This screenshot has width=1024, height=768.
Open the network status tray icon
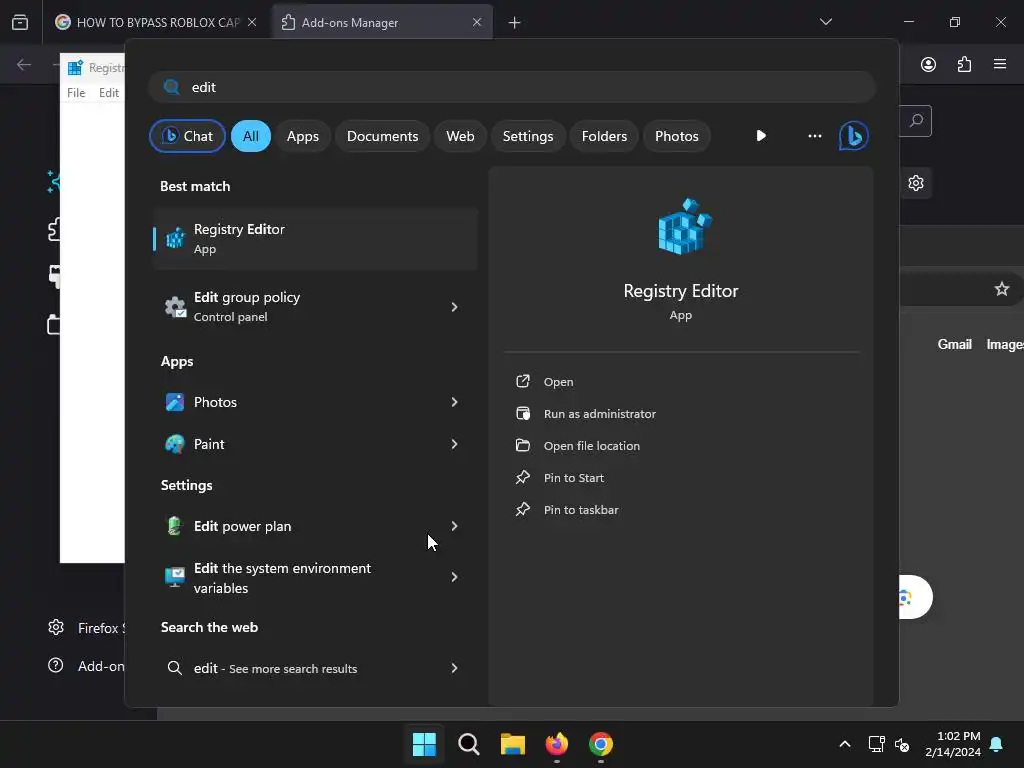[876, 744]
